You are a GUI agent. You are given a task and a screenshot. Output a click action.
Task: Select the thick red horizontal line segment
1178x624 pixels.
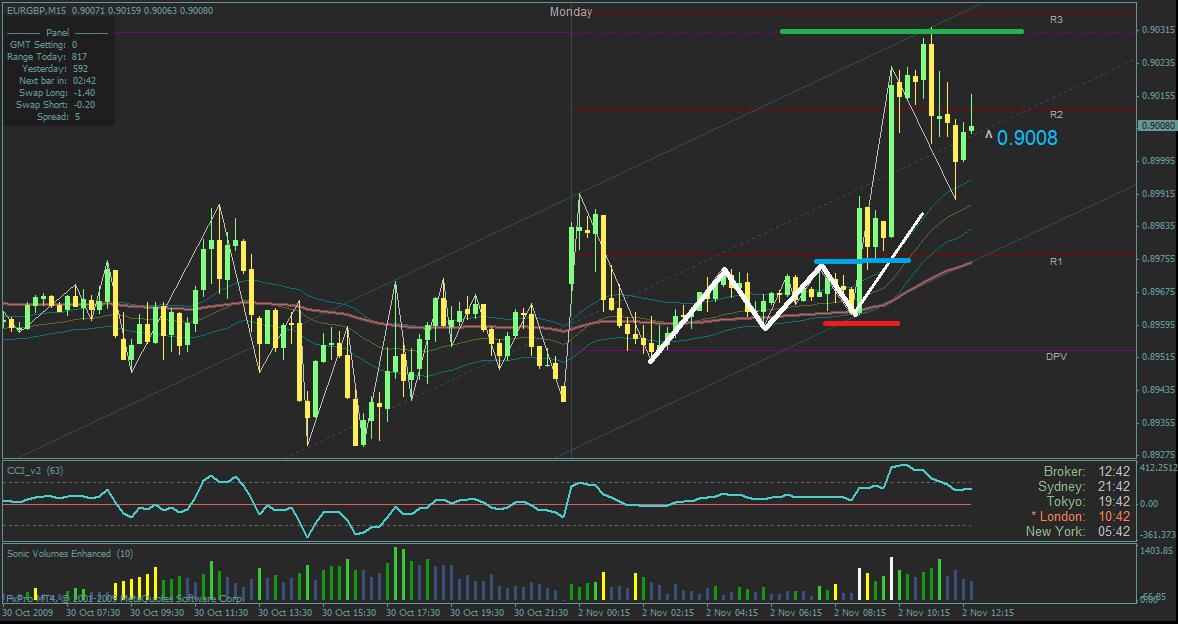point(861,324)
